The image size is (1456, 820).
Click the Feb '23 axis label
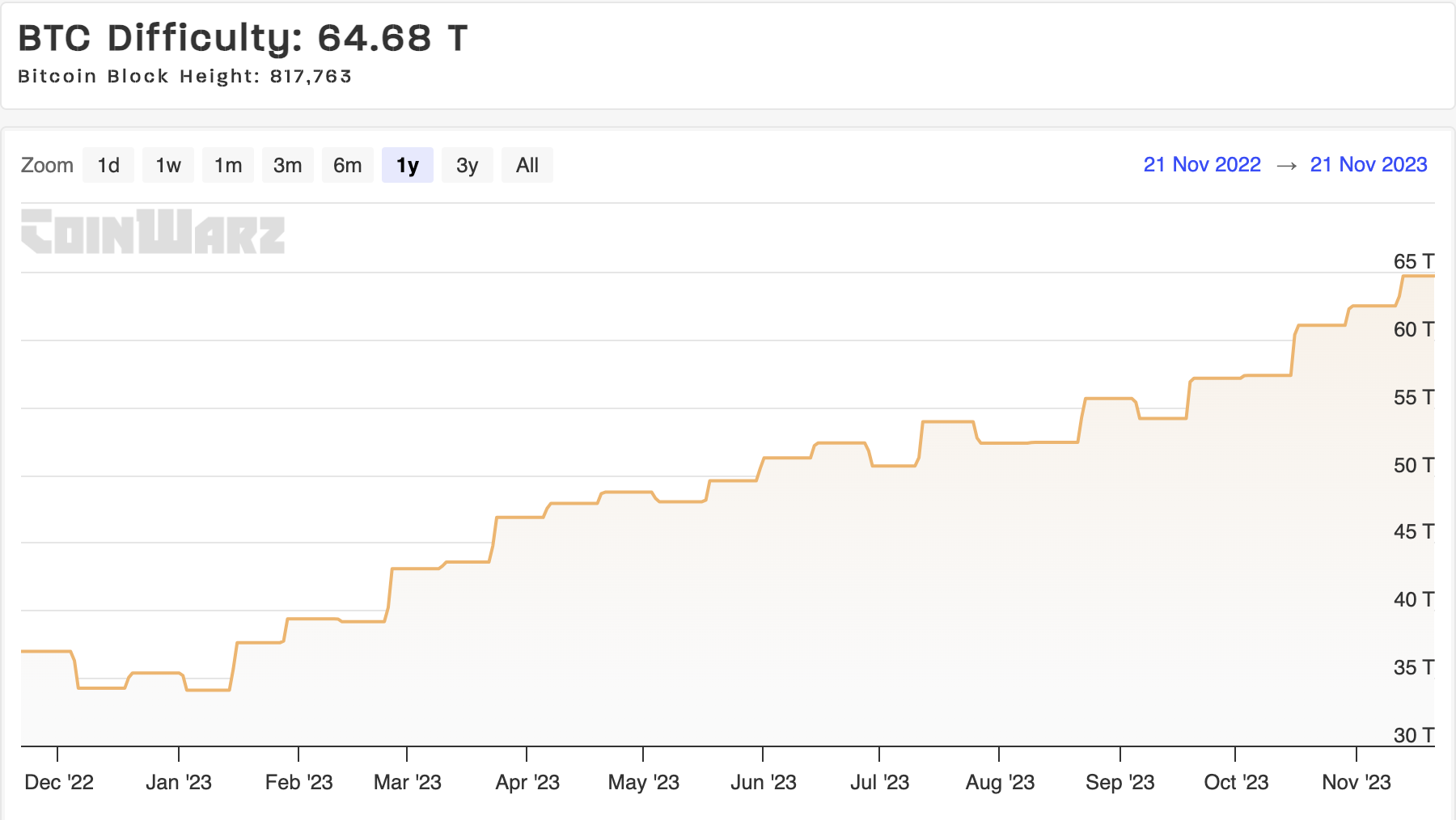point(299,782)
